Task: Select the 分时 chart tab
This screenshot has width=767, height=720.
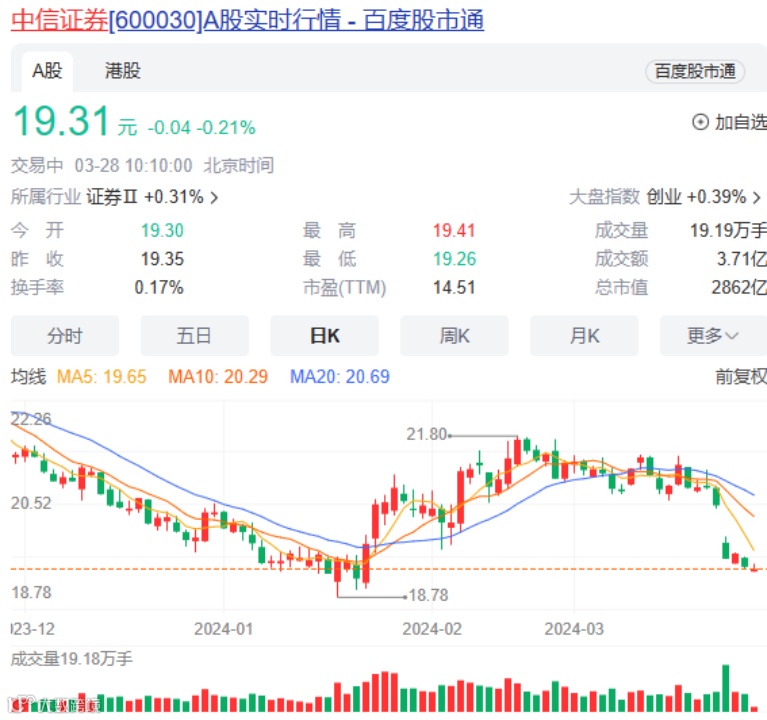Action: click(x=65, y=336)
